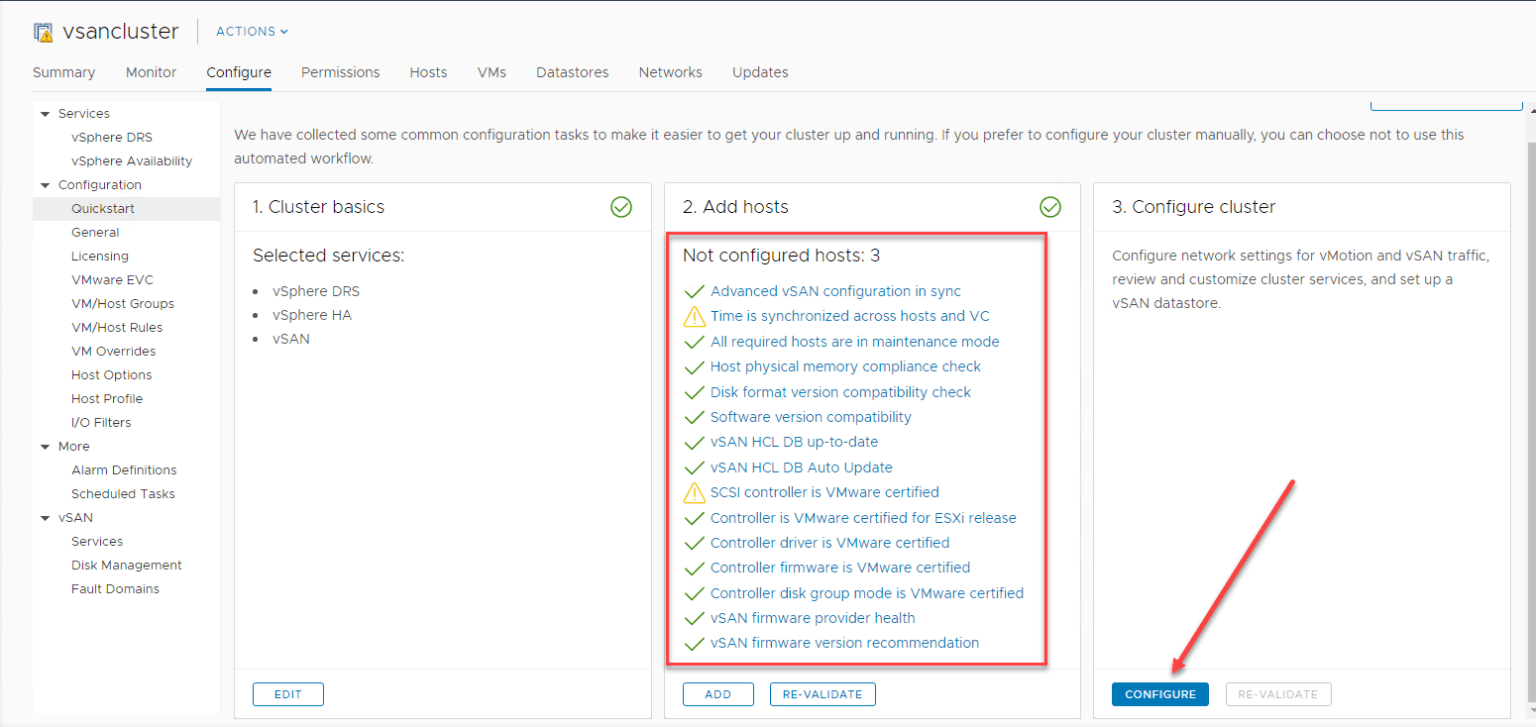Screen dimensions: 1536x727
Task: Click the RE-VALIDATE button under Add hosts
Action: pyautogui.click(x=822, y=693)
